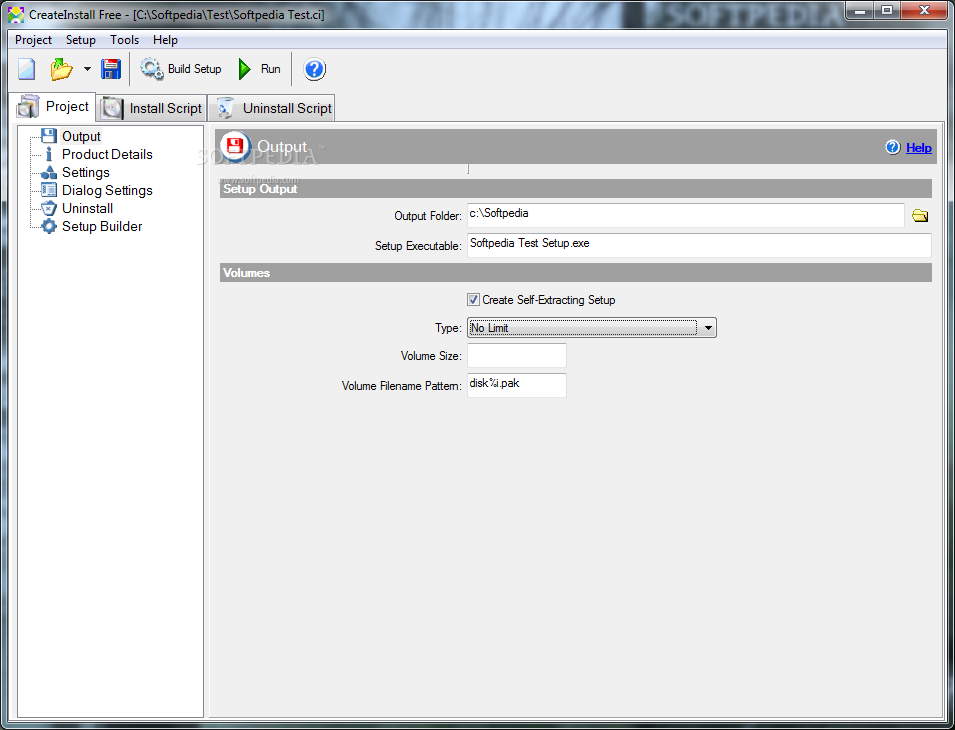The width and height of the screenshot is (955, 730).
Task: Expand the dropdown arrow beside Open folder
Action: pos(87,69)
